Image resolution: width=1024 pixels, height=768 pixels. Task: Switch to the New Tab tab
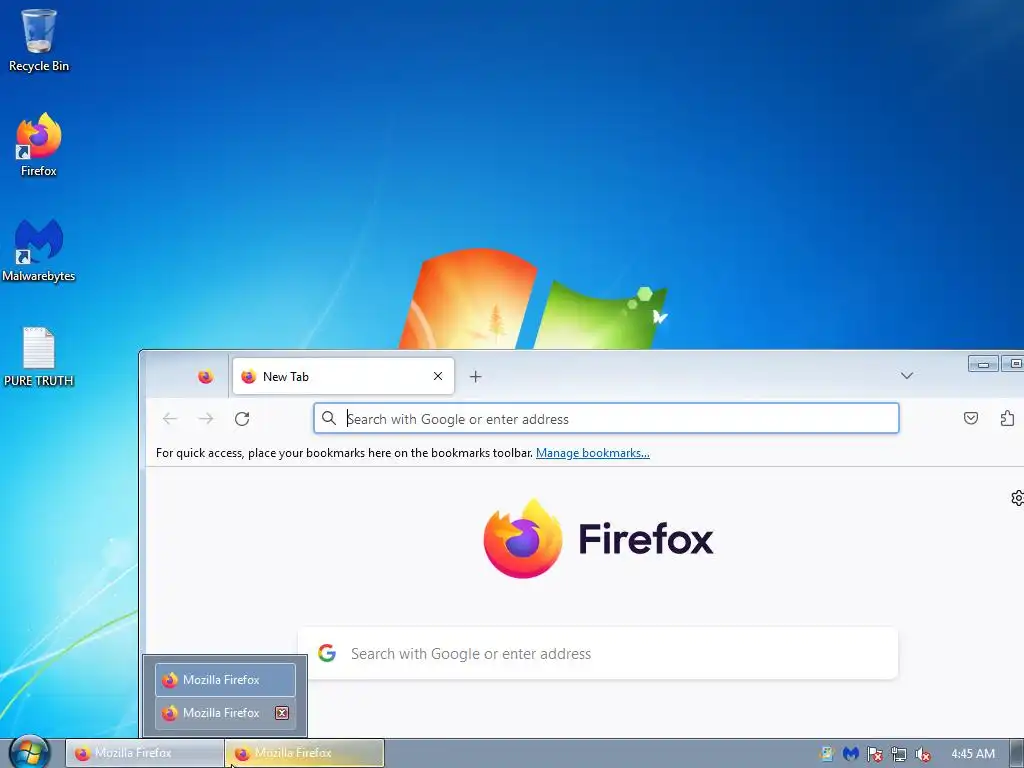click(343, 376)
